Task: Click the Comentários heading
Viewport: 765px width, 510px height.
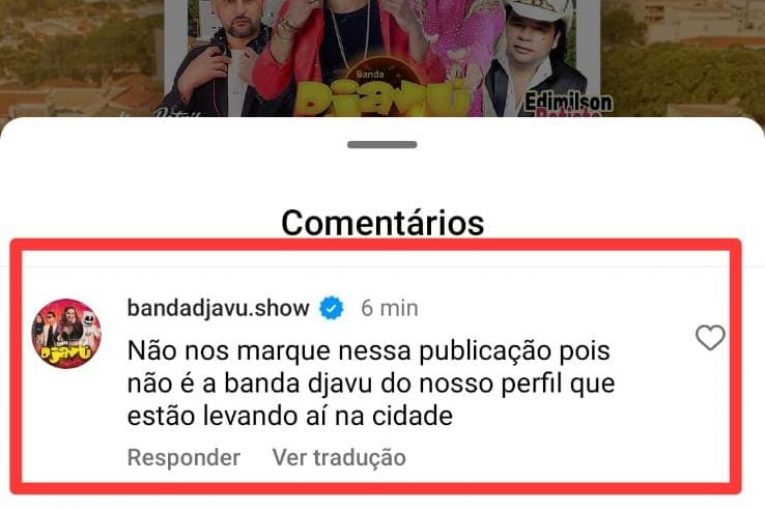Action: [382, 223]
